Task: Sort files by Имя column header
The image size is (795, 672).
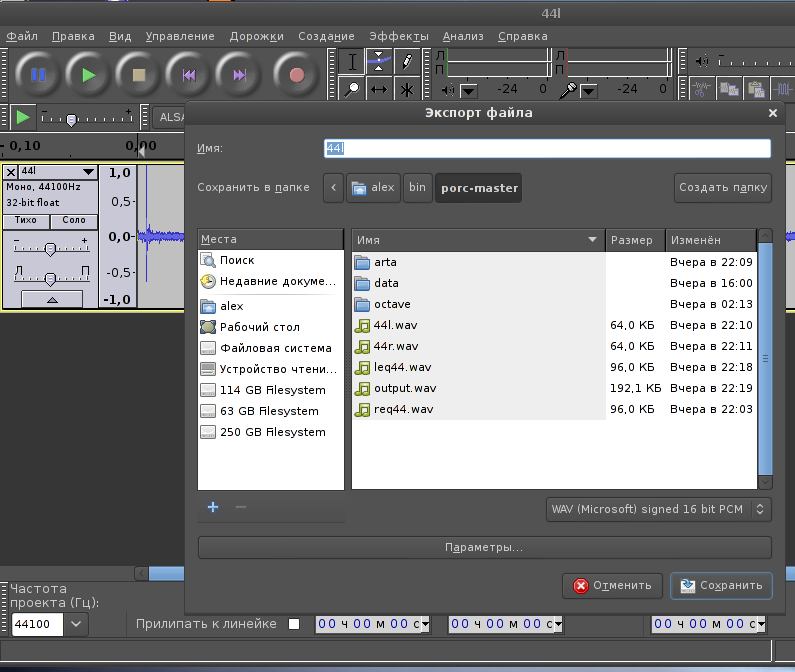Action: (x=478, y=240)
